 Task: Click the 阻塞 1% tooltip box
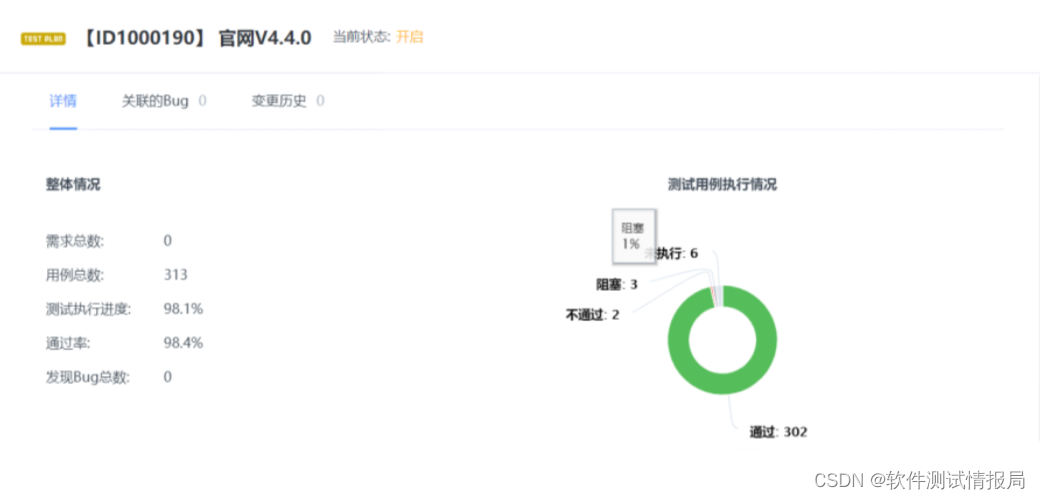(634, 236)
